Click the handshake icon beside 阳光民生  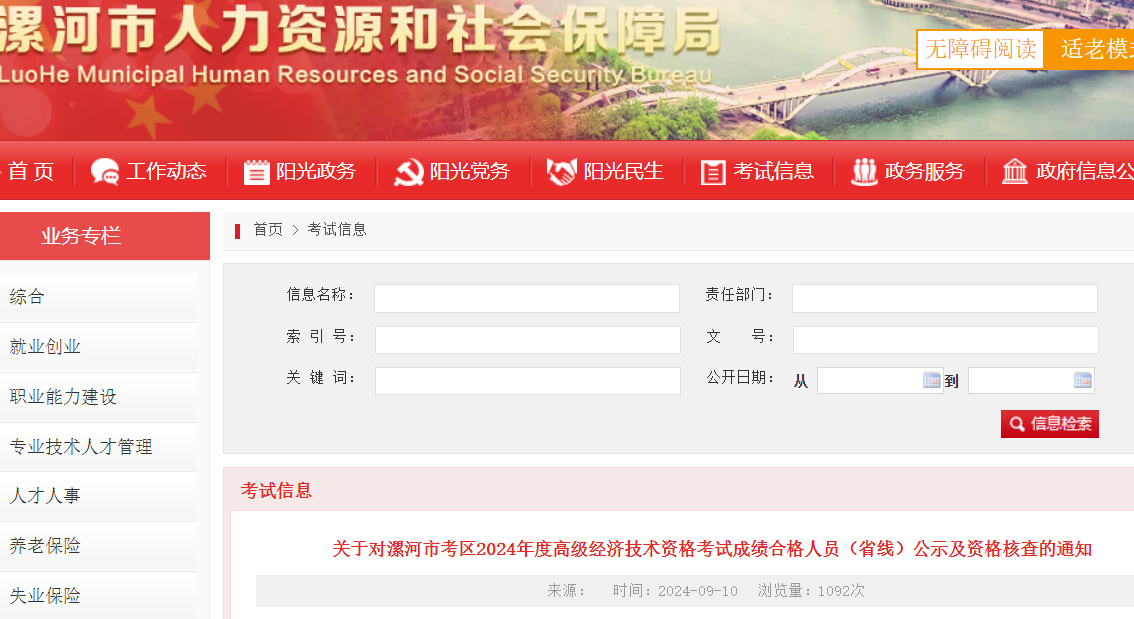[561, 172]
